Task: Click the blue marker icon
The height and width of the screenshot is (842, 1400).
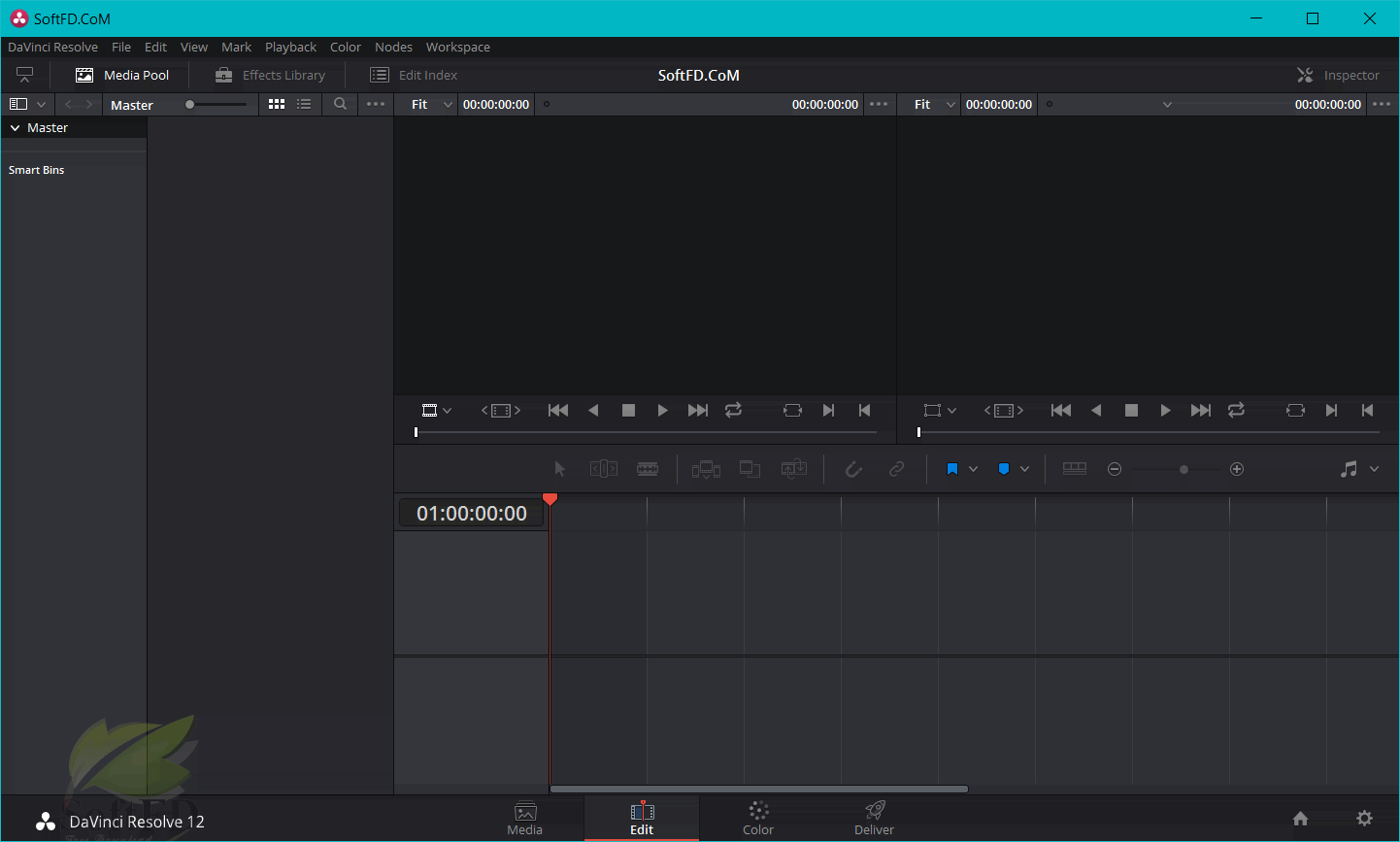Action: tap(1004, 469)
